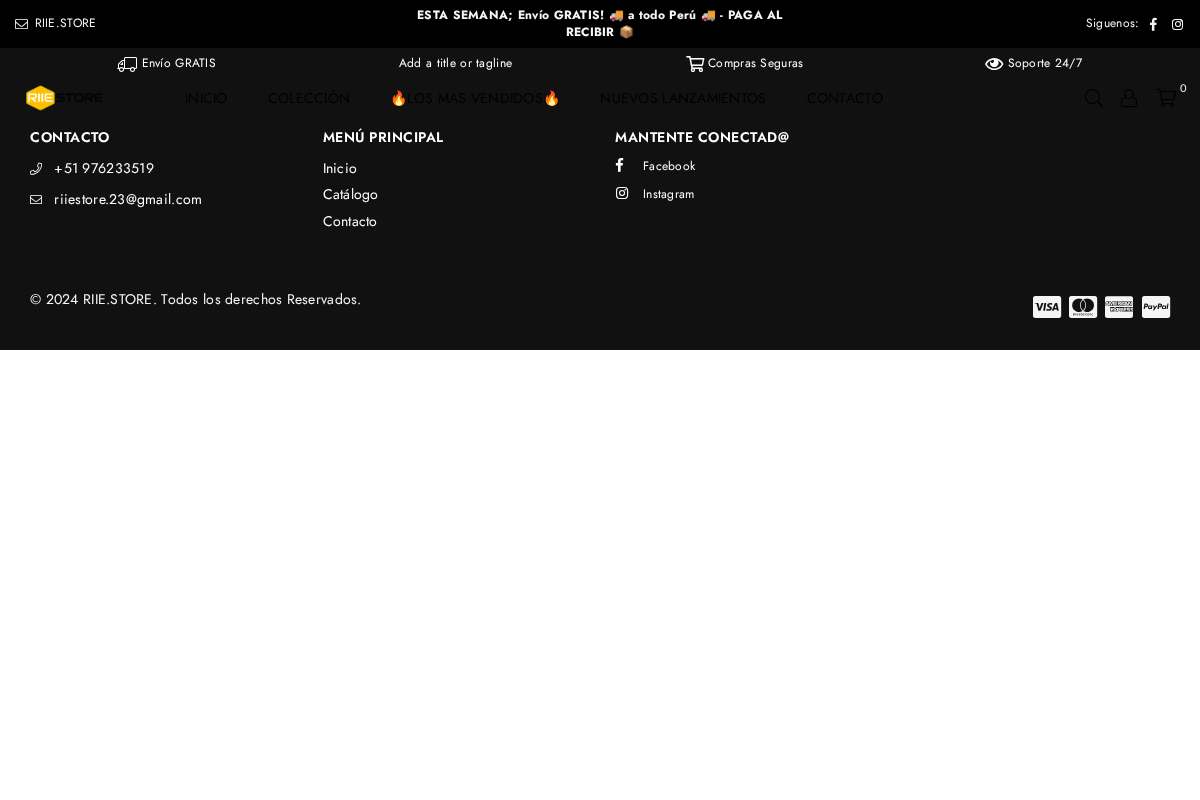
Task: Click the Mastercard payment icon
Action: pyautogui.click(x=1082, y=307)
